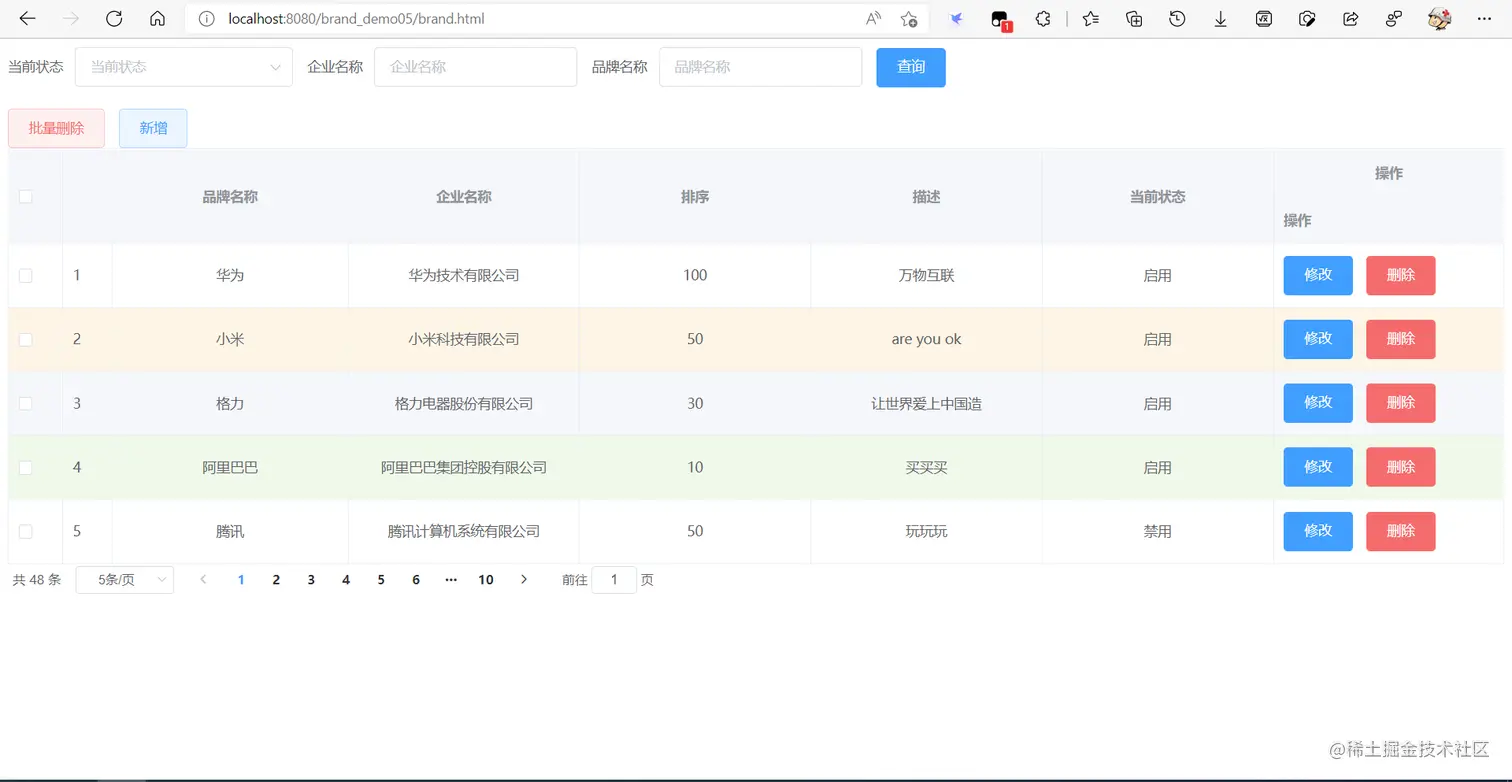1512x782 pixels.
Task: Click the browser address bar URL
Action: (x=356, y=19)
